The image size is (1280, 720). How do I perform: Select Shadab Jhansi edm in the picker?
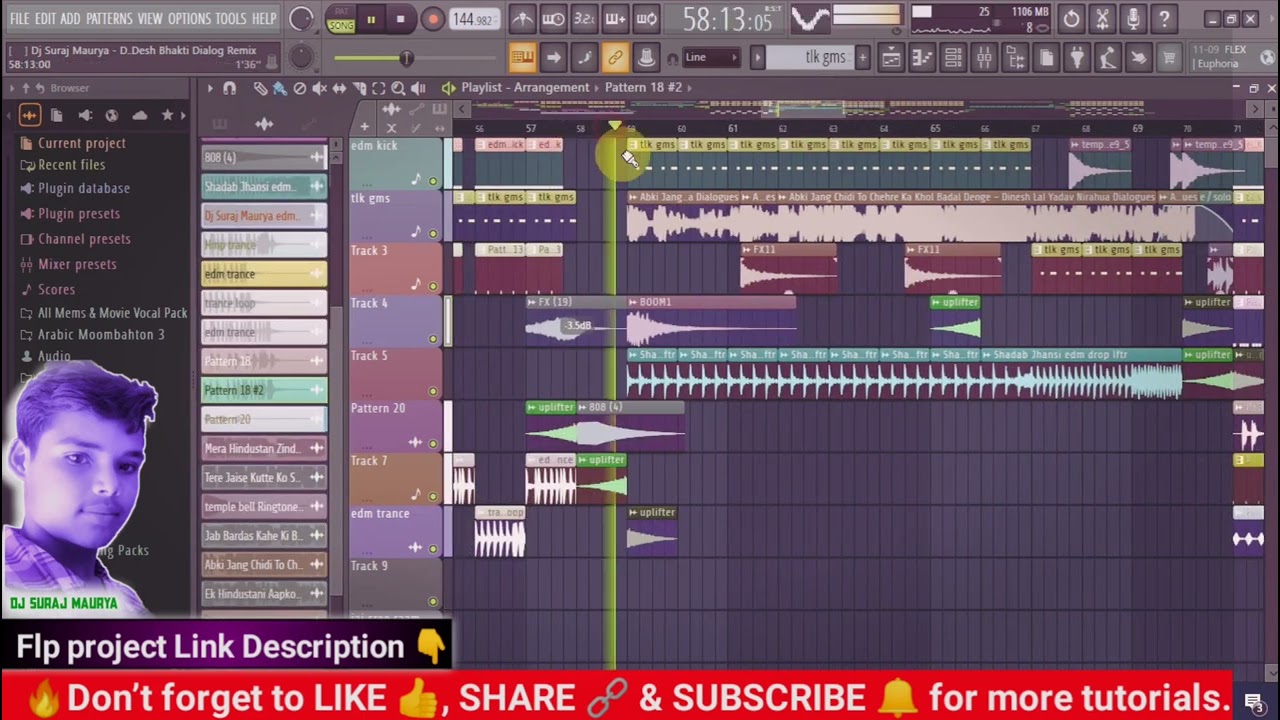tap(264, 187)
